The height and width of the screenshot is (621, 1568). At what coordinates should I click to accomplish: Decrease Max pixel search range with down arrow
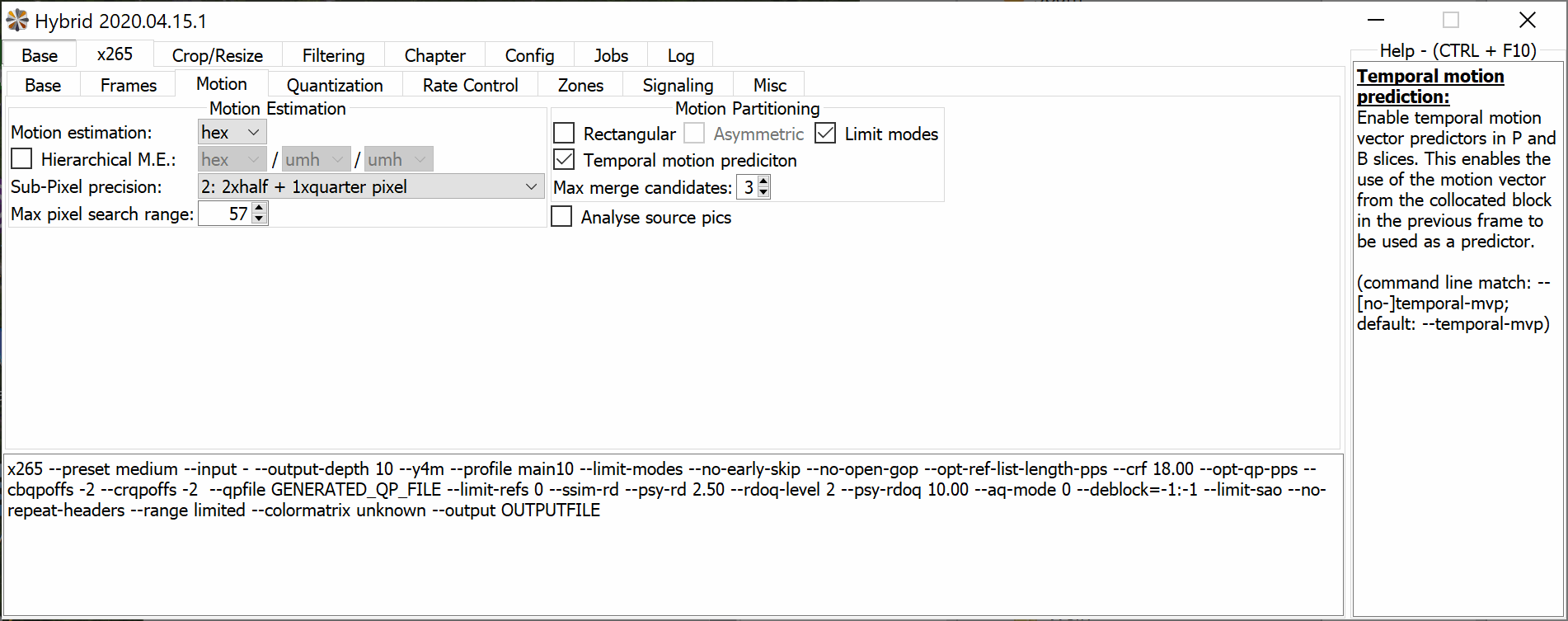pyautogui.click(x=260, y=219)
